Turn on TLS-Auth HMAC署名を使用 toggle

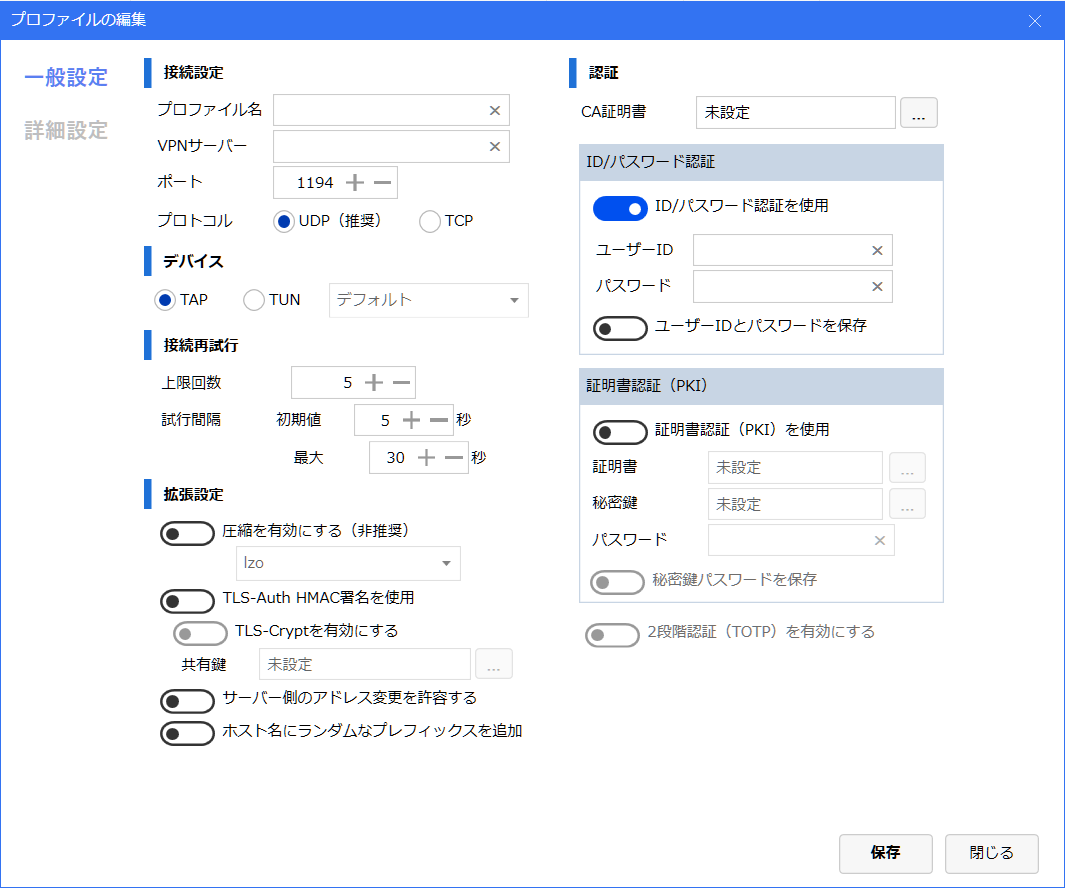(187, 601)
